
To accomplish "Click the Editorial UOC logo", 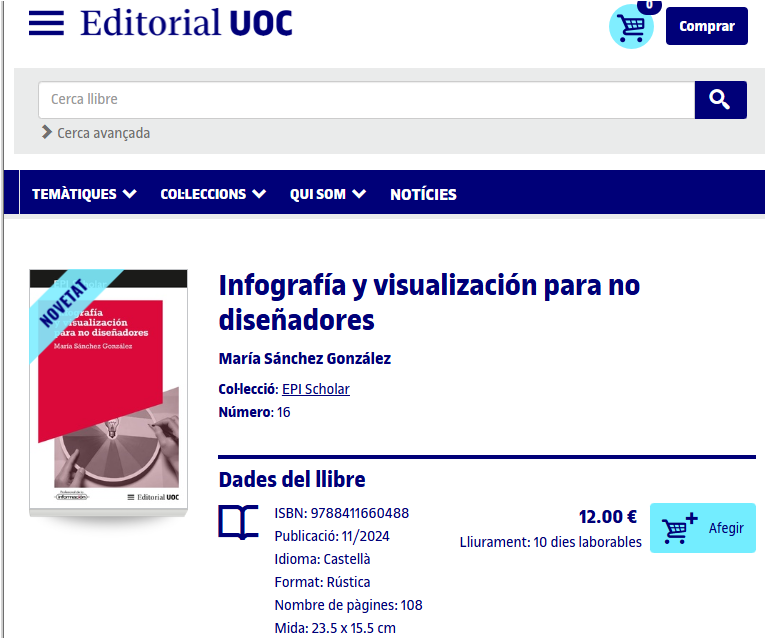I will coord(186,23).
